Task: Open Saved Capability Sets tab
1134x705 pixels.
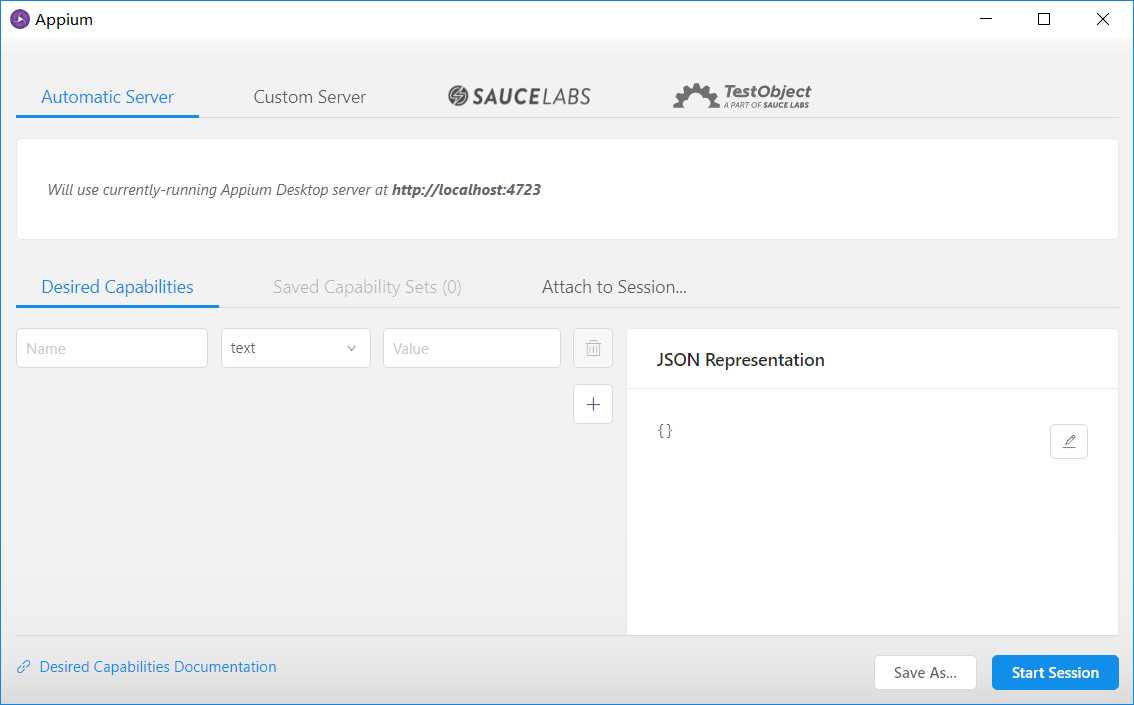Action: (x=367, y=287)
